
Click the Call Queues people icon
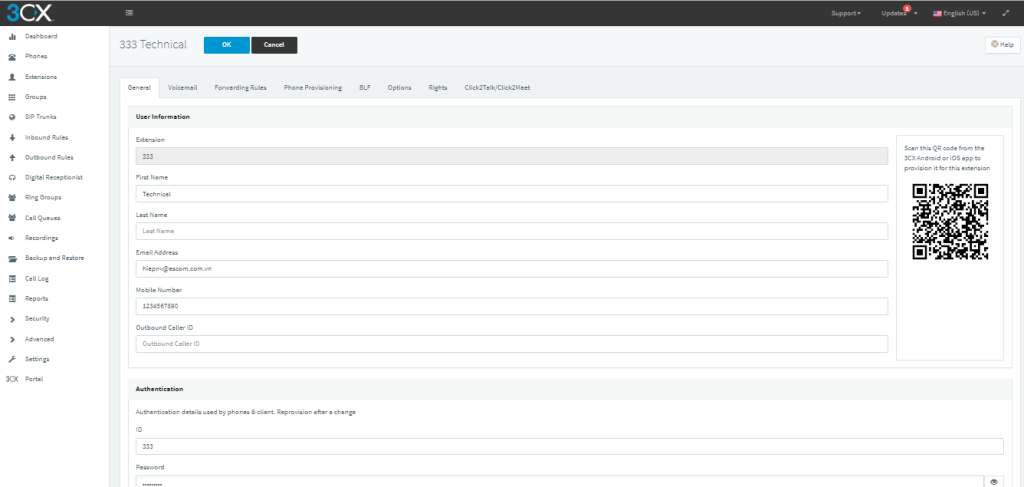[12, 218]
